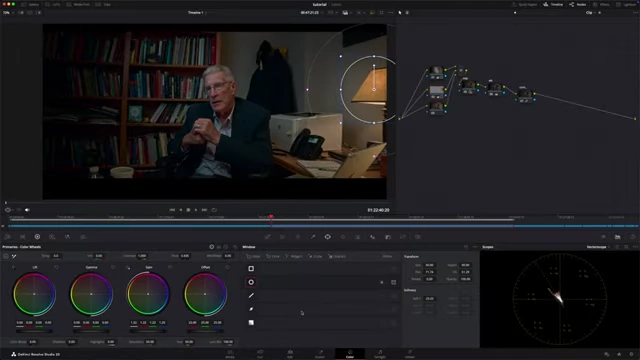Screen dimensions: 640x360
Task: Switch to the Edit page
Action: (x=290, y=354)
